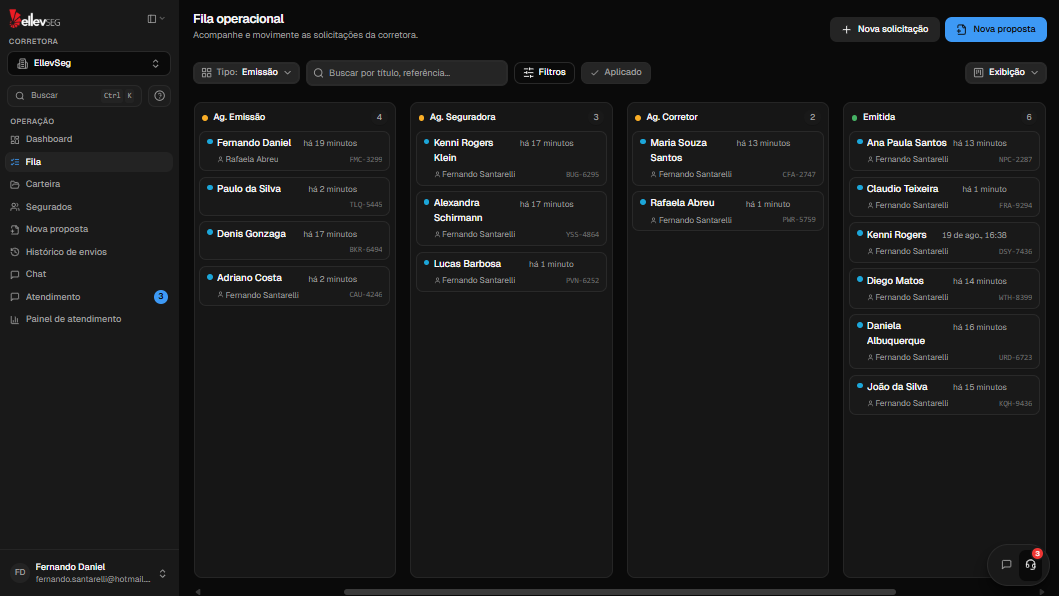This screenshot has height=596, width=1059.
Task: Click the horizontal scrollbar thumb
Action: point(620,592)
